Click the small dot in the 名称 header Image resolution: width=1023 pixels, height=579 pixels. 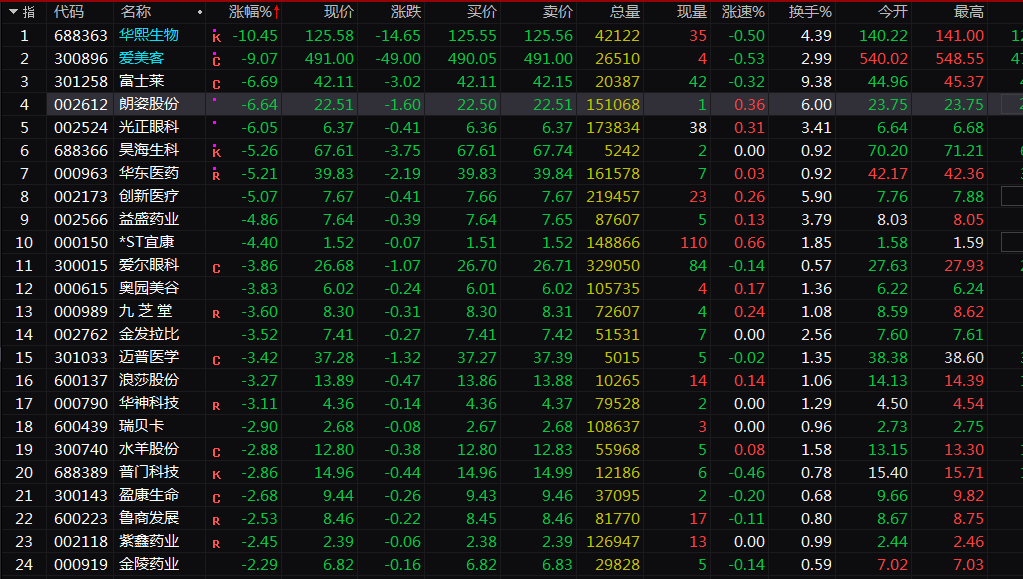200,12
